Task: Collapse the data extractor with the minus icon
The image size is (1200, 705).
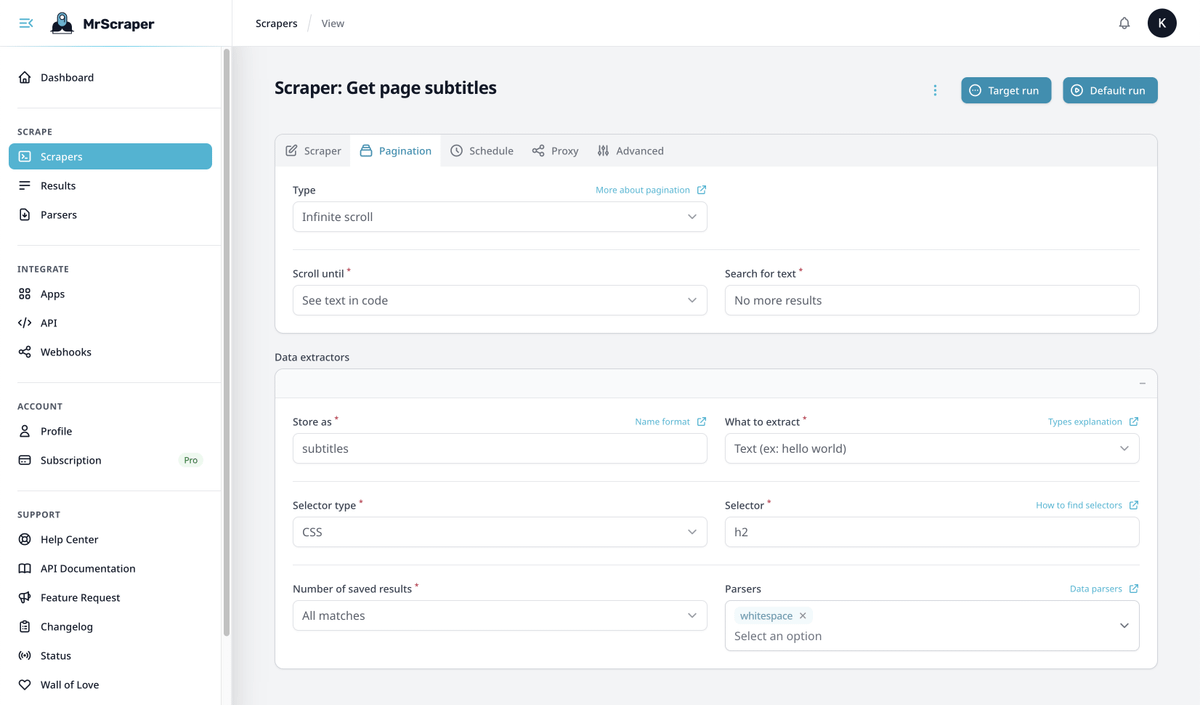Action: [x=1142, y=383]
